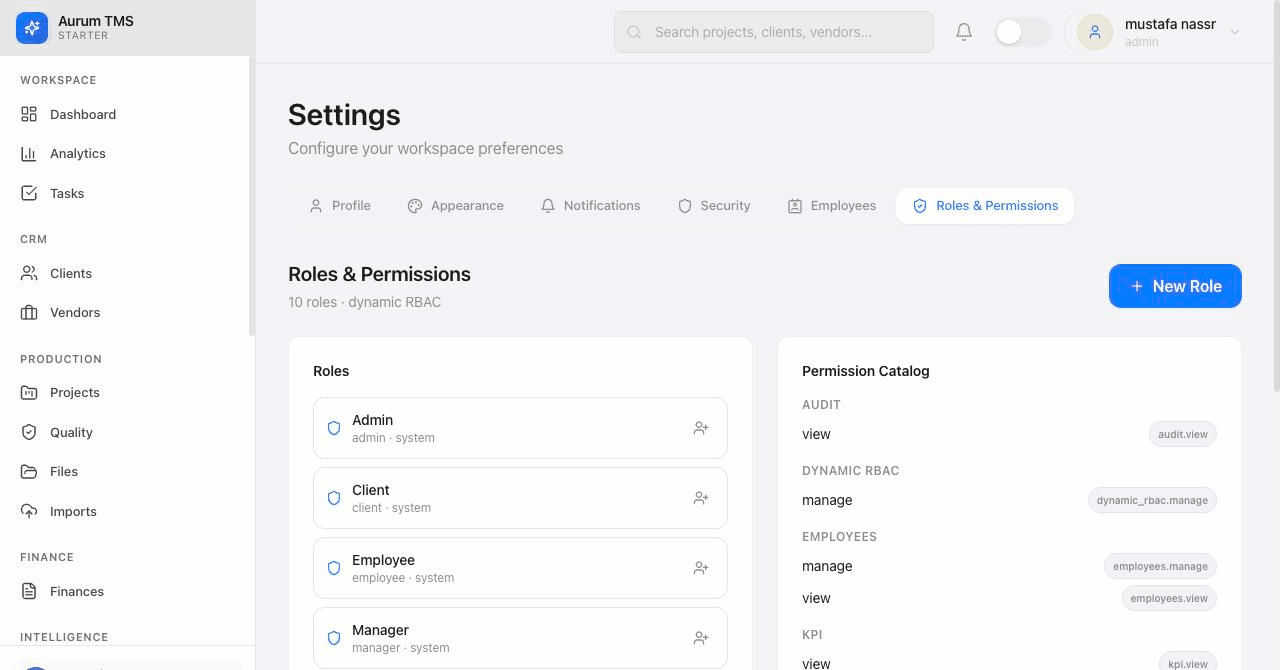
Task: Click the Projects folder icon
Action: pos(29,392)
